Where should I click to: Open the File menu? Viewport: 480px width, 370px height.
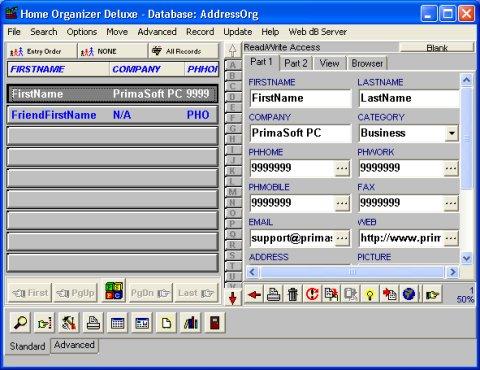[x=14, y=32]
